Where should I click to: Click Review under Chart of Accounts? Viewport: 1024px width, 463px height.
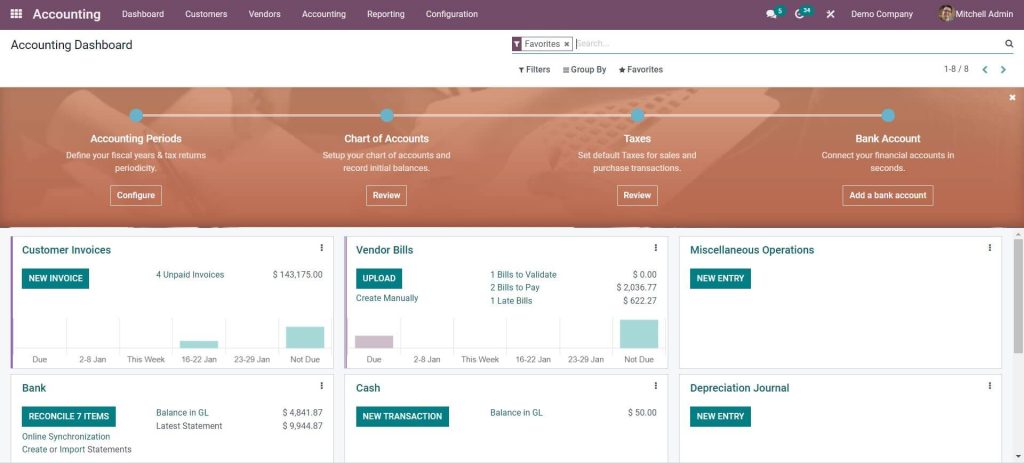(x=387, y=195)
